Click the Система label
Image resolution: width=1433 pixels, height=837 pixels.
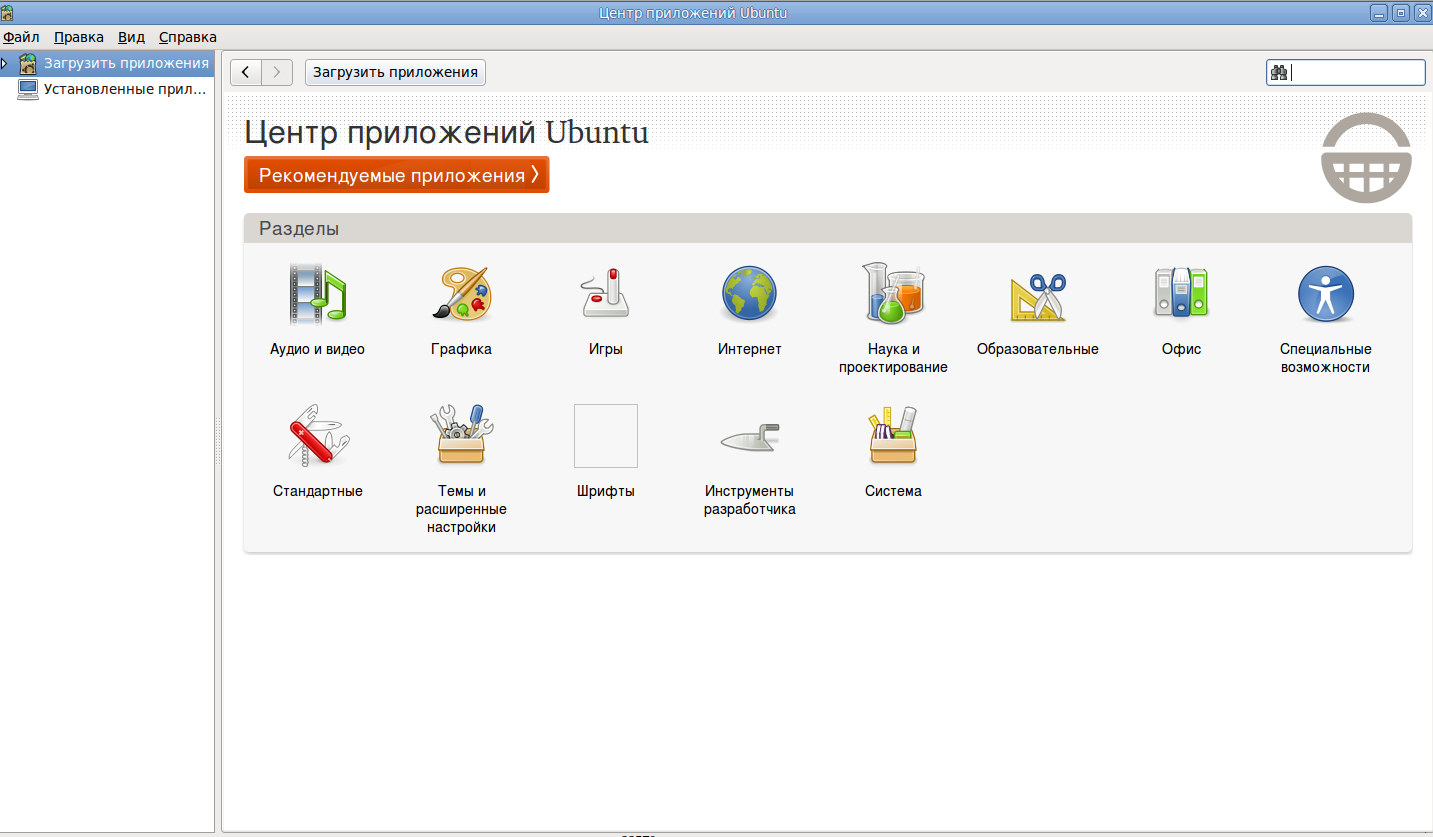pos(893,491)
